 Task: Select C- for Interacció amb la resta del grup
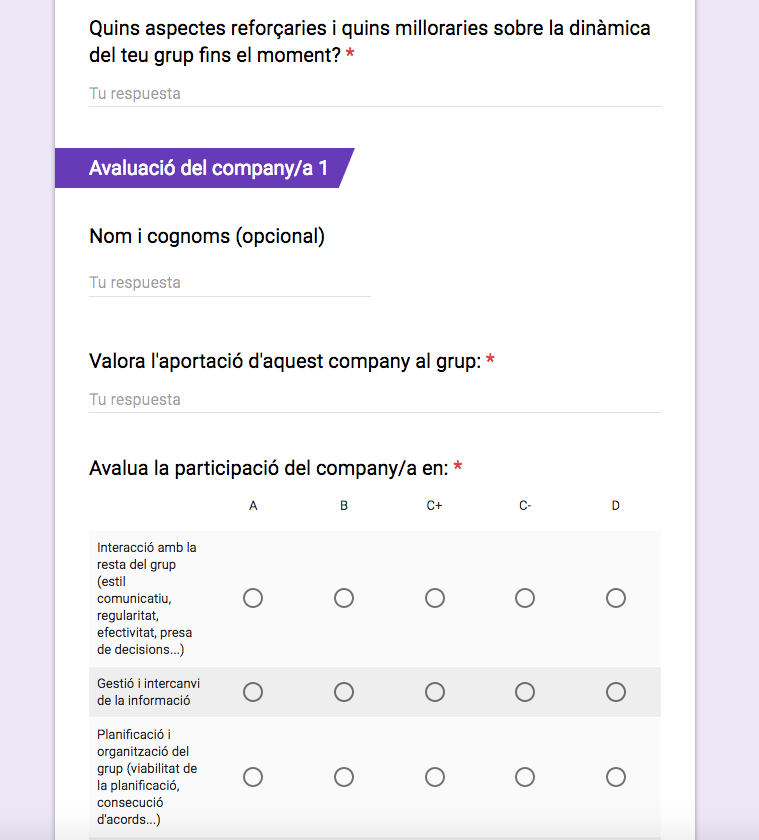[x=525, y=598]
